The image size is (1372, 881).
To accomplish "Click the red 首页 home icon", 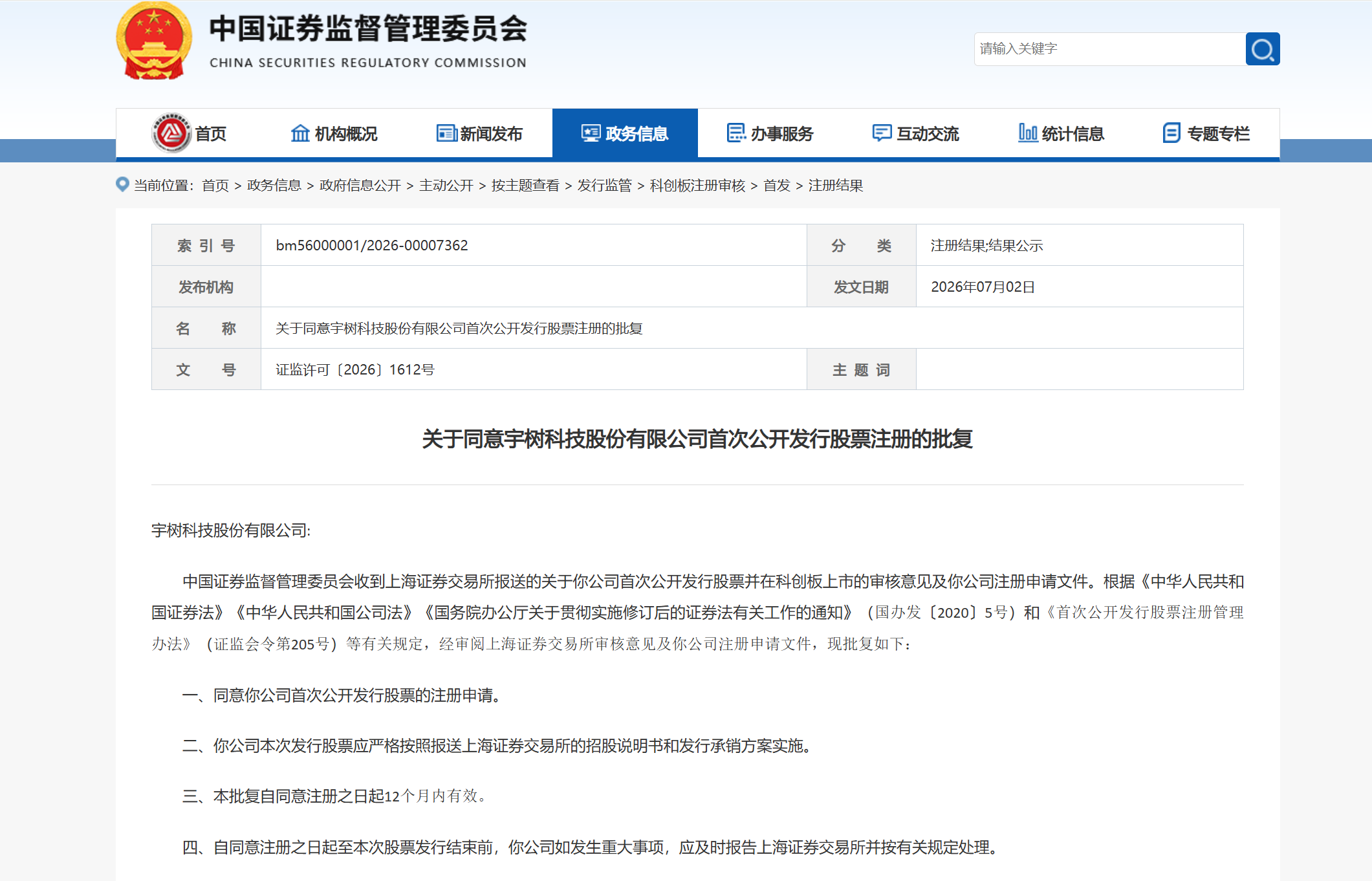I will pyautogui.click(x=171, y=133).
